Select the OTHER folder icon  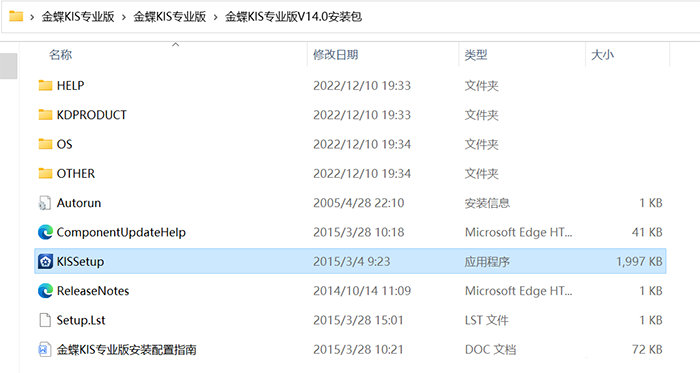coord(45,173)
